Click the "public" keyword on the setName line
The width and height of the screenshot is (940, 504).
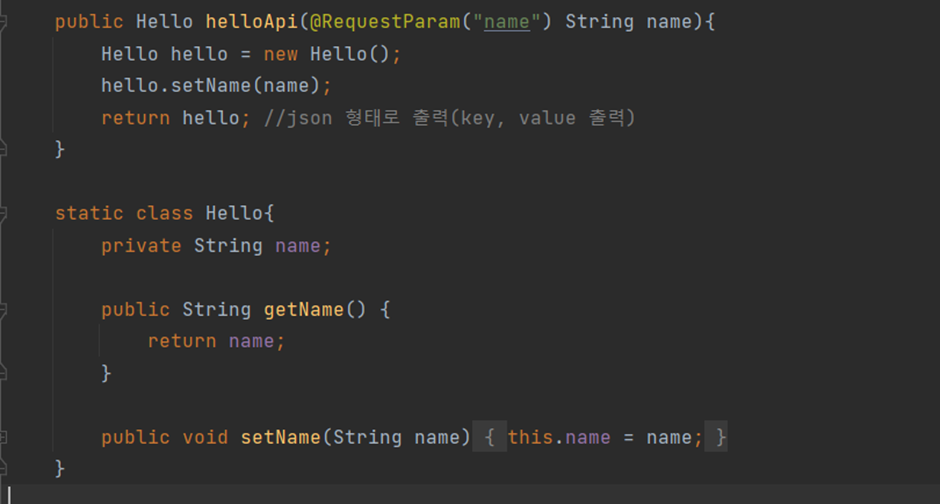pos(135,437)
